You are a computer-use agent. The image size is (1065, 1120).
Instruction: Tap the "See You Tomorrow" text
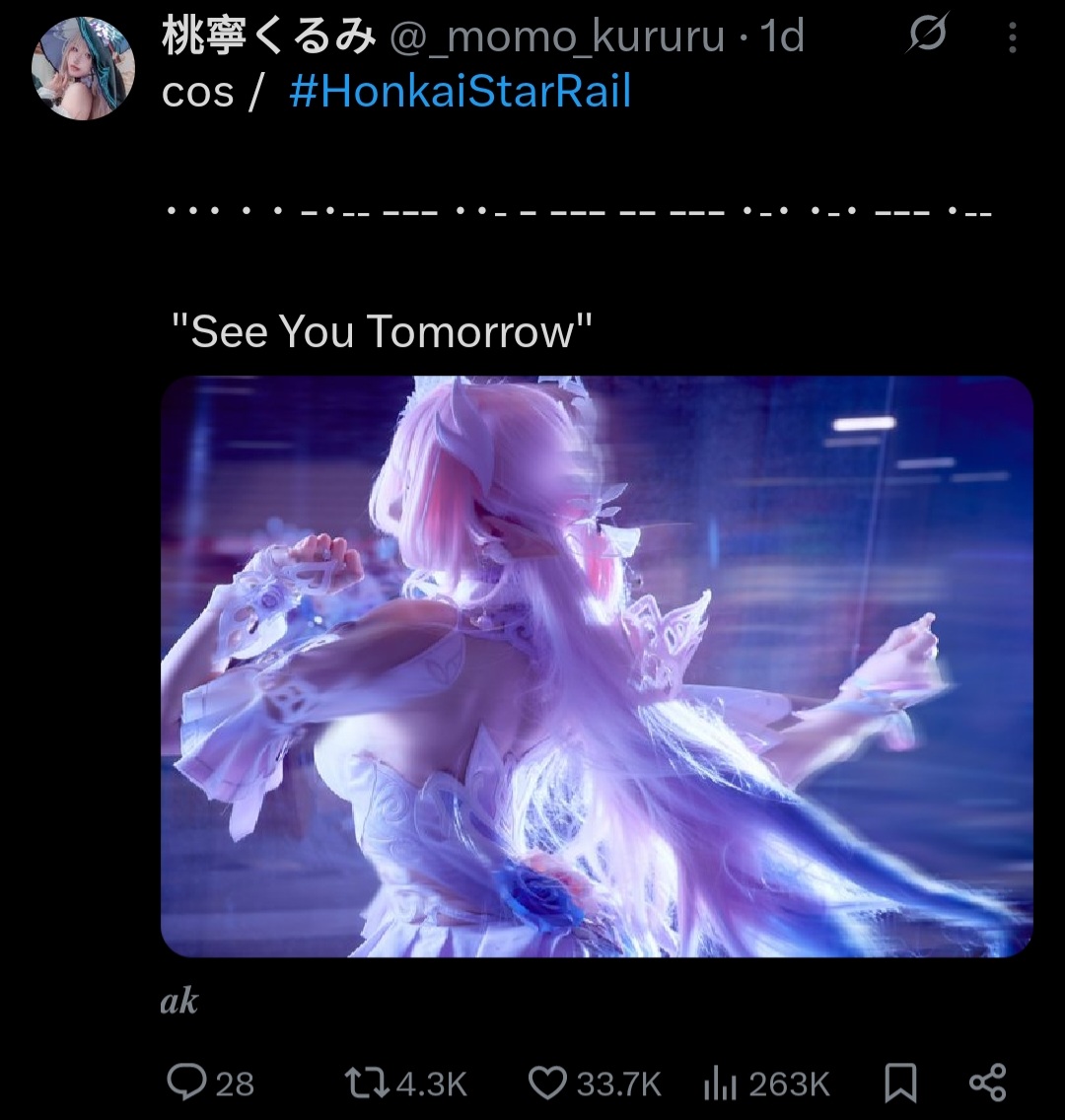click(383, 330)
